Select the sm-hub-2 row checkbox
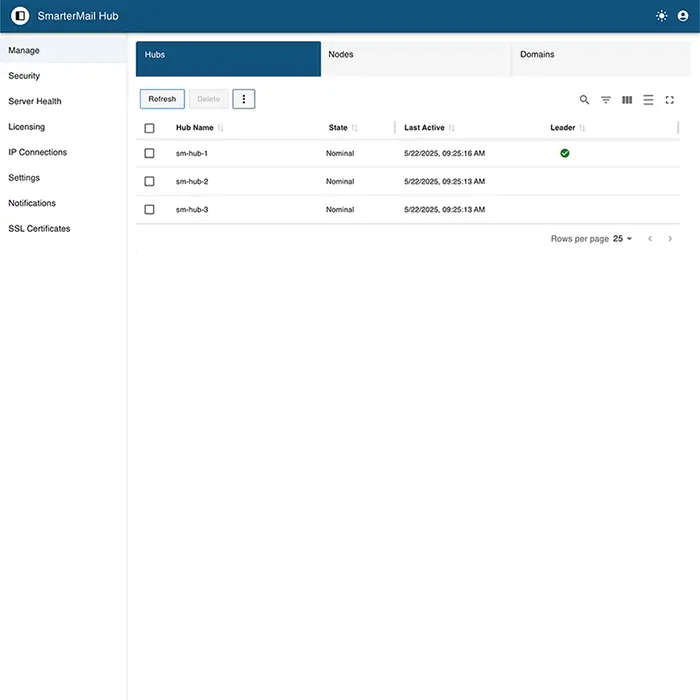The image size is (700, 700). click(150, 181)
